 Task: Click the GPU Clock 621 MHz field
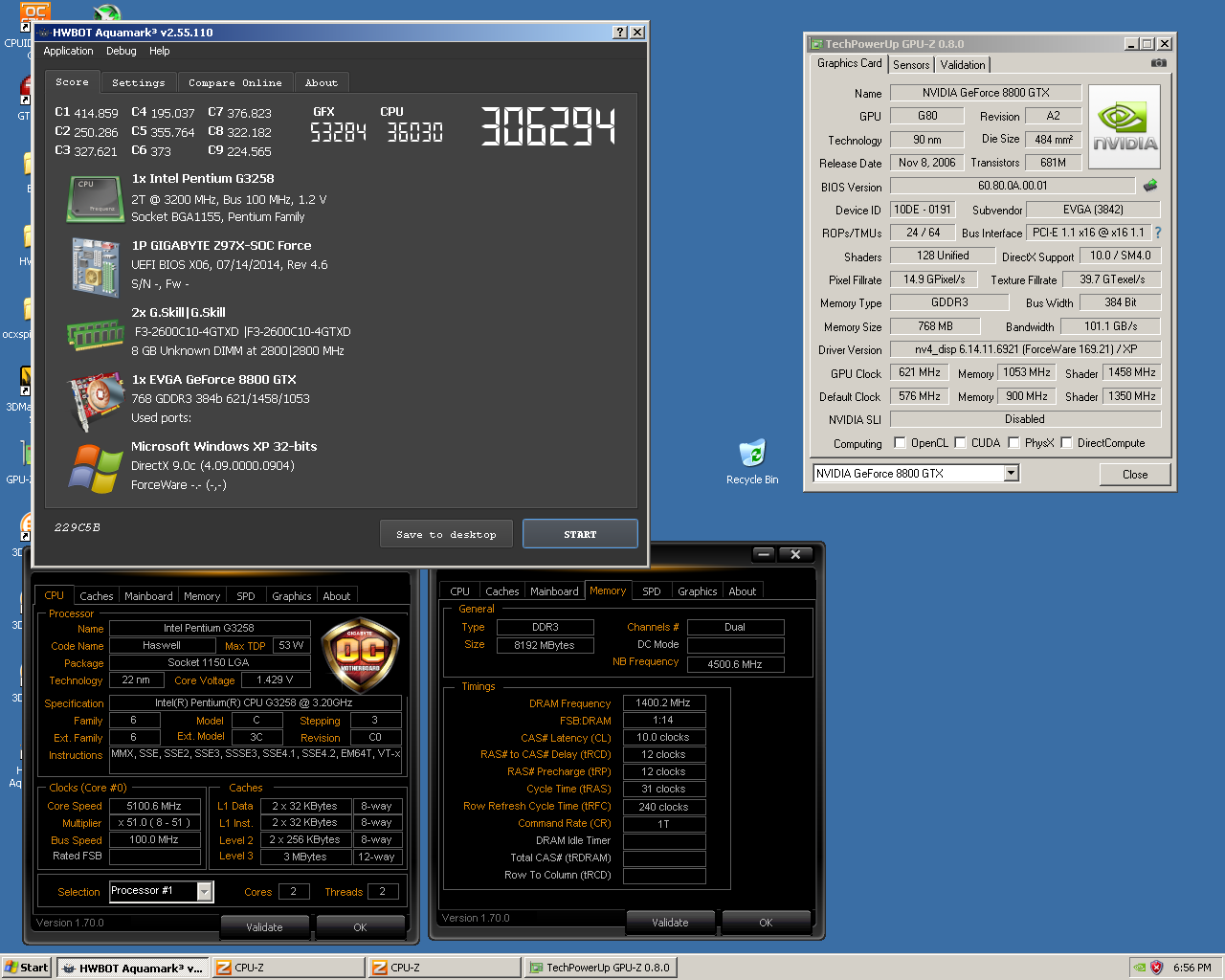[x=920, y=372]
